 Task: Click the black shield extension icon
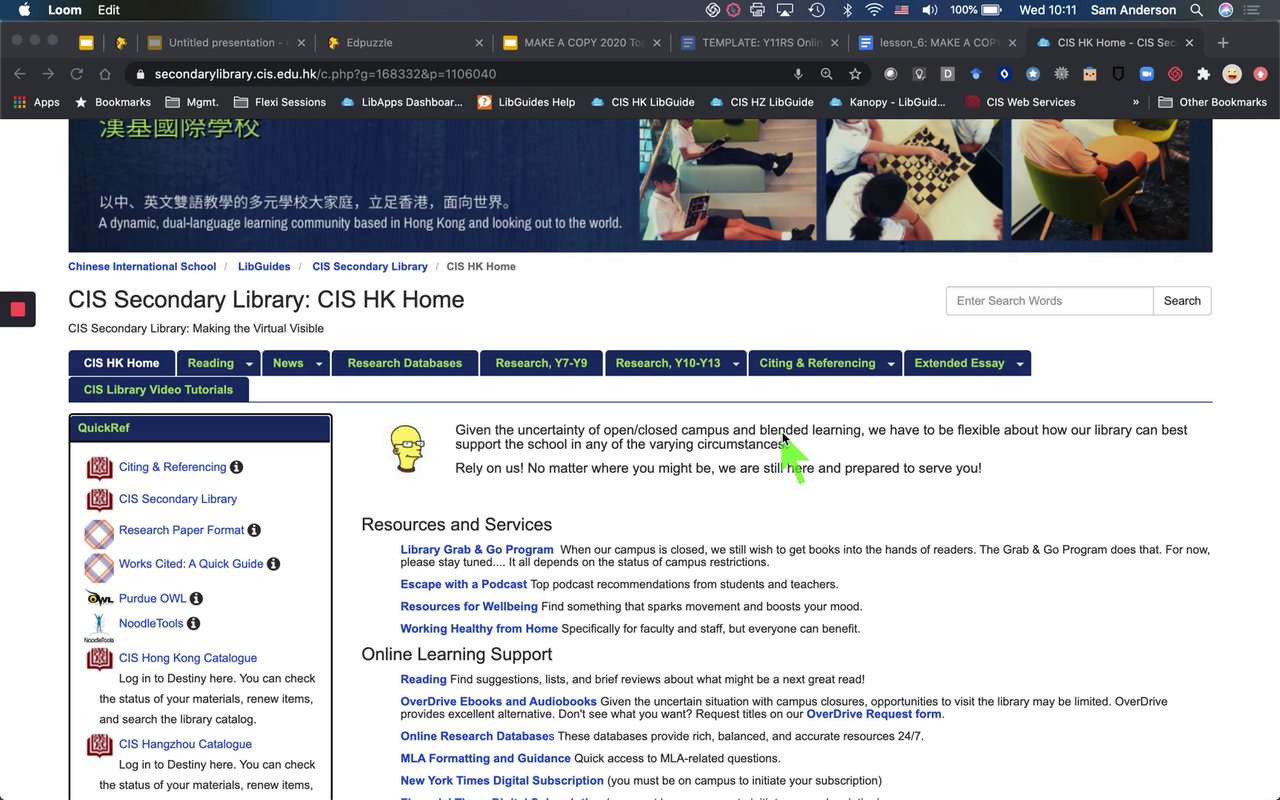(1118, 74)
